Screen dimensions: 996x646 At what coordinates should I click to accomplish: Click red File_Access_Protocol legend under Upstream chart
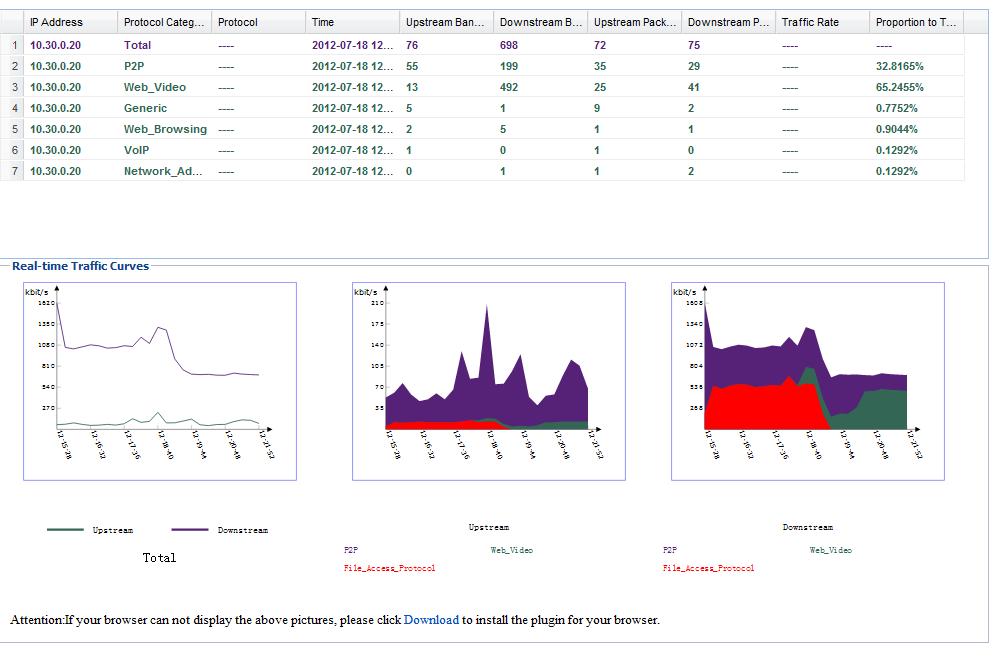pos(389,568)
